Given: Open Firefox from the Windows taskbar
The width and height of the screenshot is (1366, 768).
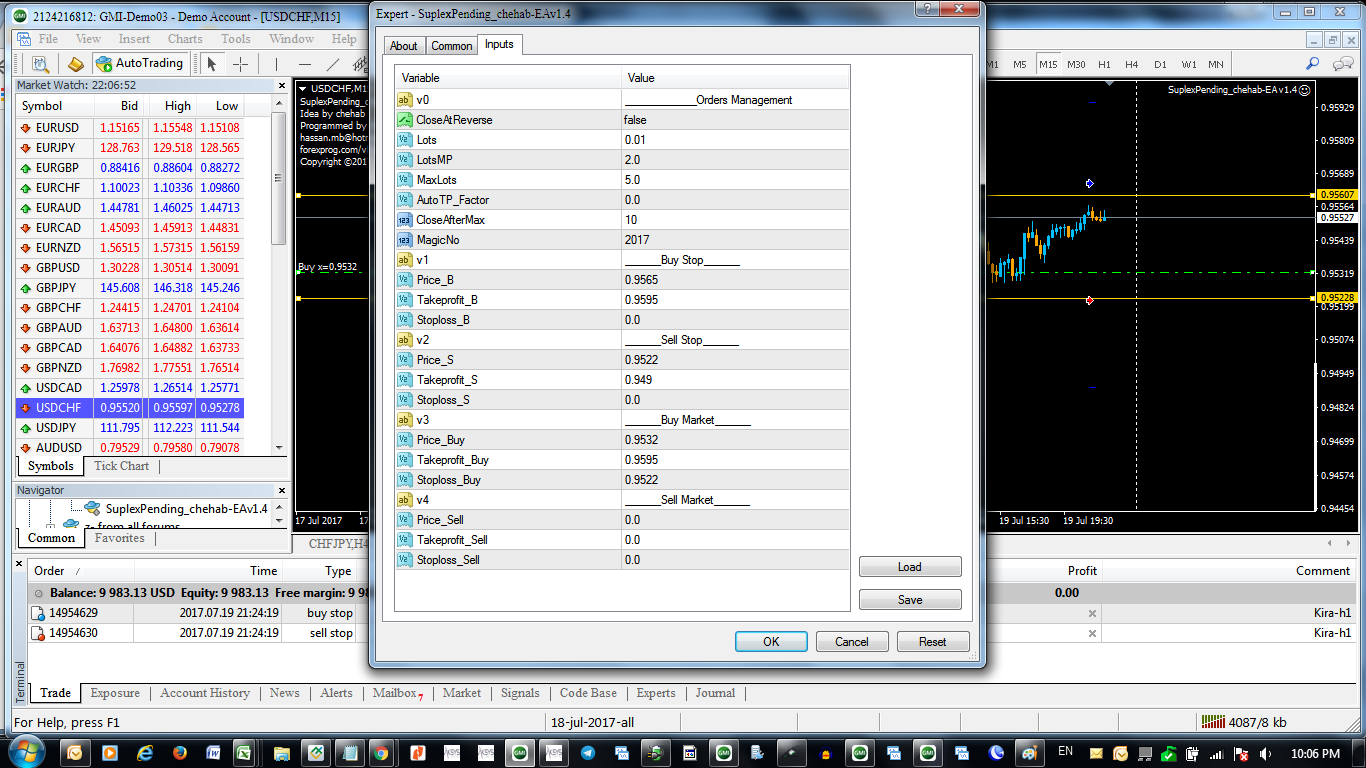Looking at the screenshot, I should [x=180, y=752].
